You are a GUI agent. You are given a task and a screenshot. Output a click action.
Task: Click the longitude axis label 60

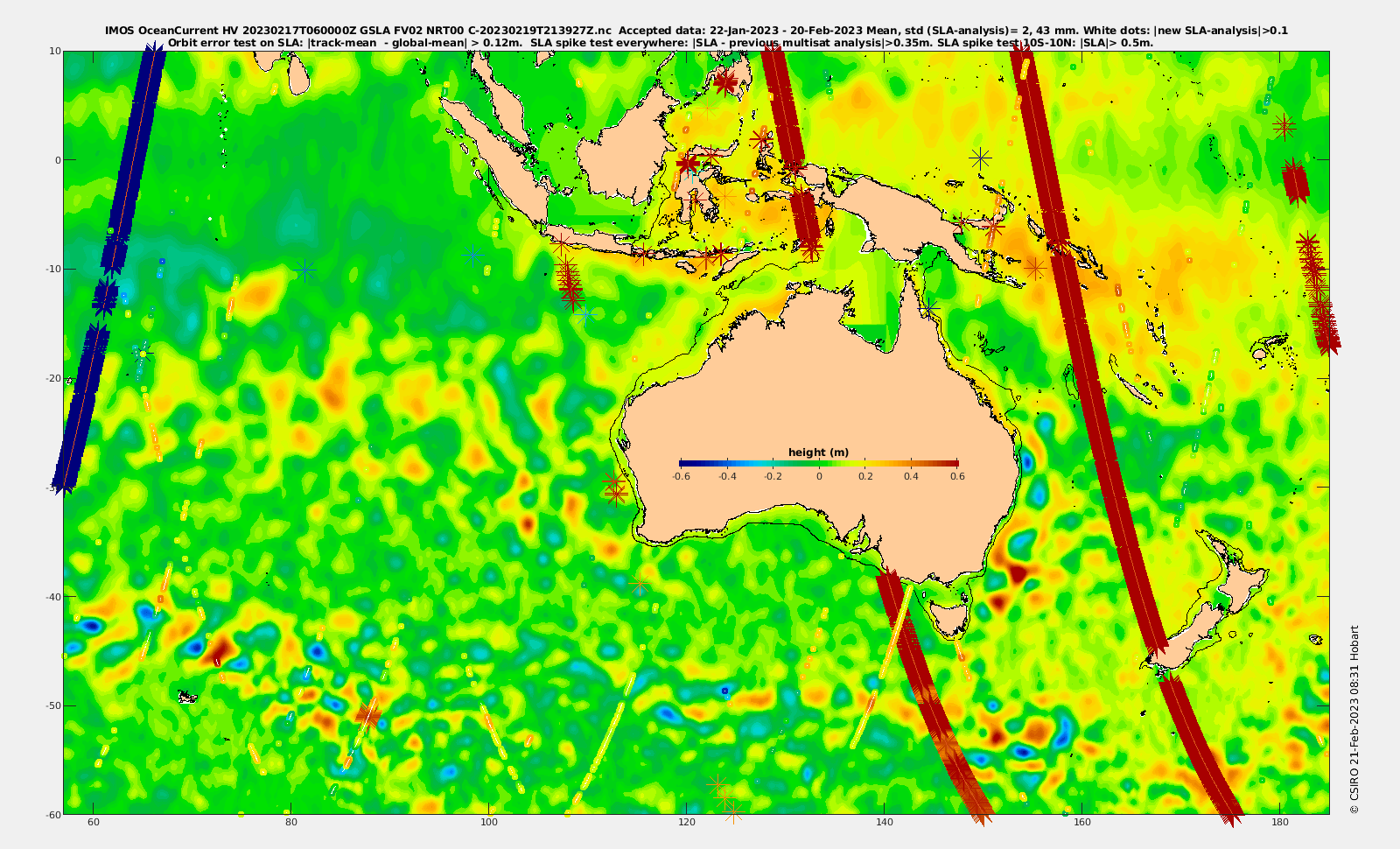point(94,823)
